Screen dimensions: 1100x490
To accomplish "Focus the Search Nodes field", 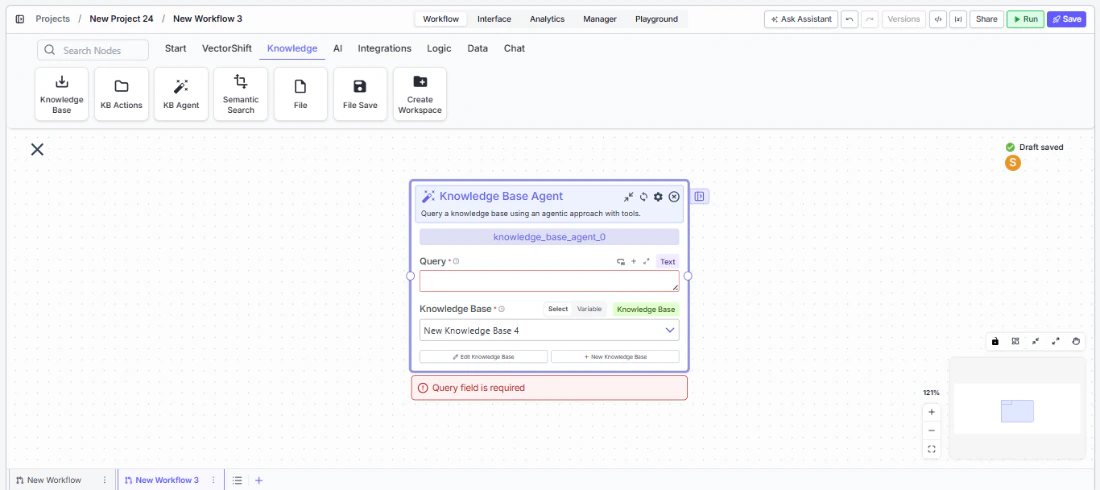I will tap(93, 50).
